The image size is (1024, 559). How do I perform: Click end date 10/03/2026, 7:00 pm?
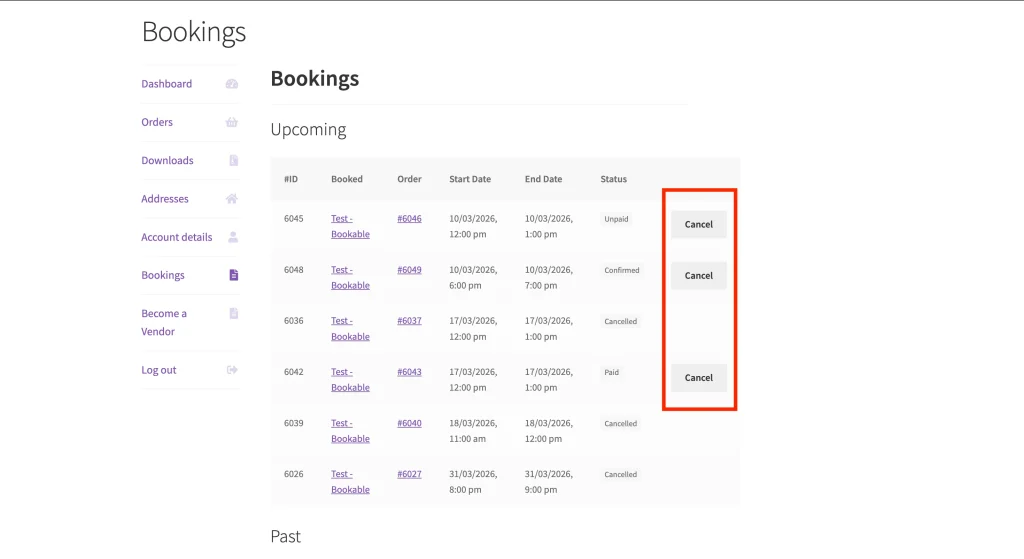click(x=549, y=278)
